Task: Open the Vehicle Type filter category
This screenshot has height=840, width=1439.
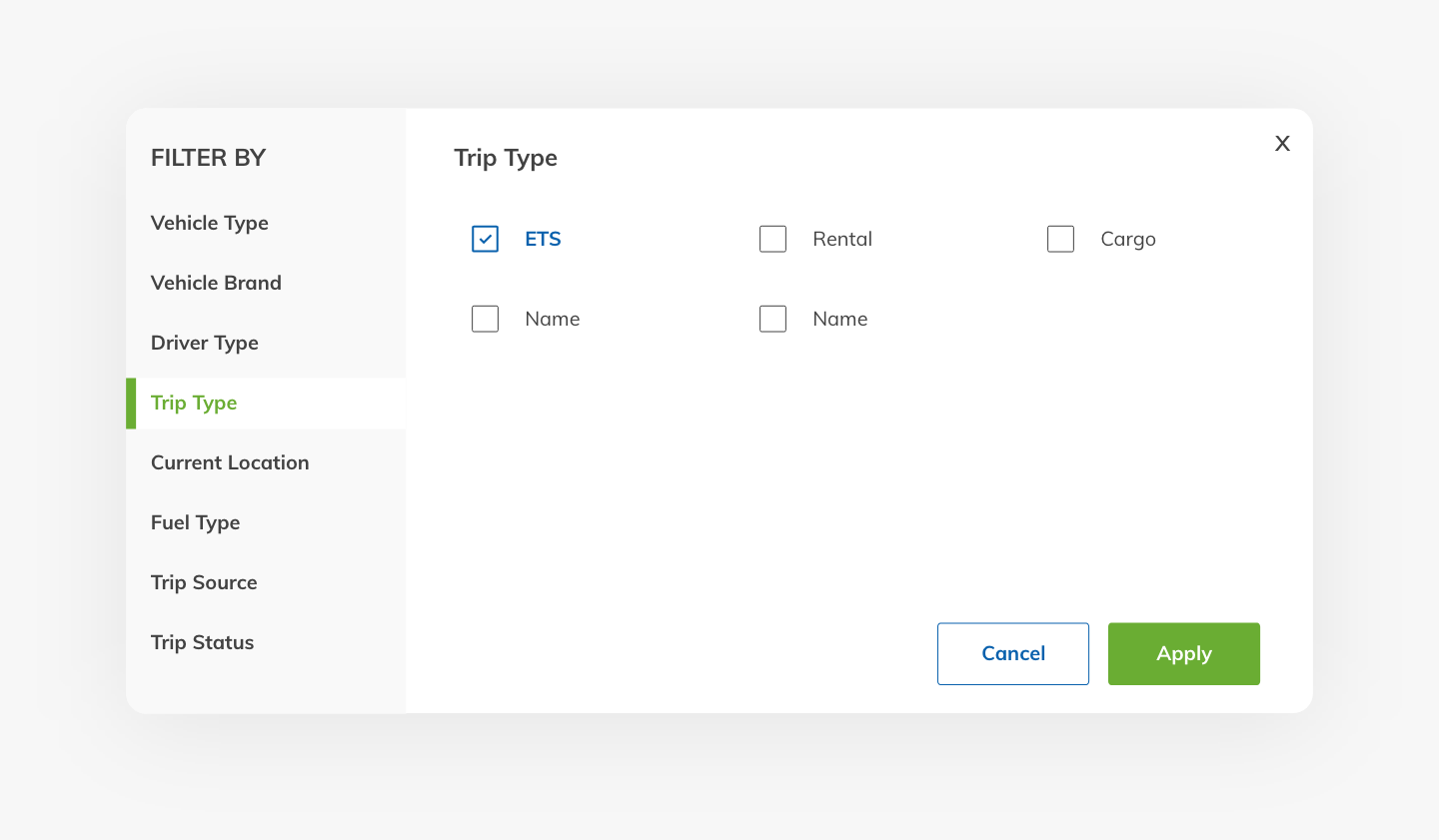Action: click(210, 223)
